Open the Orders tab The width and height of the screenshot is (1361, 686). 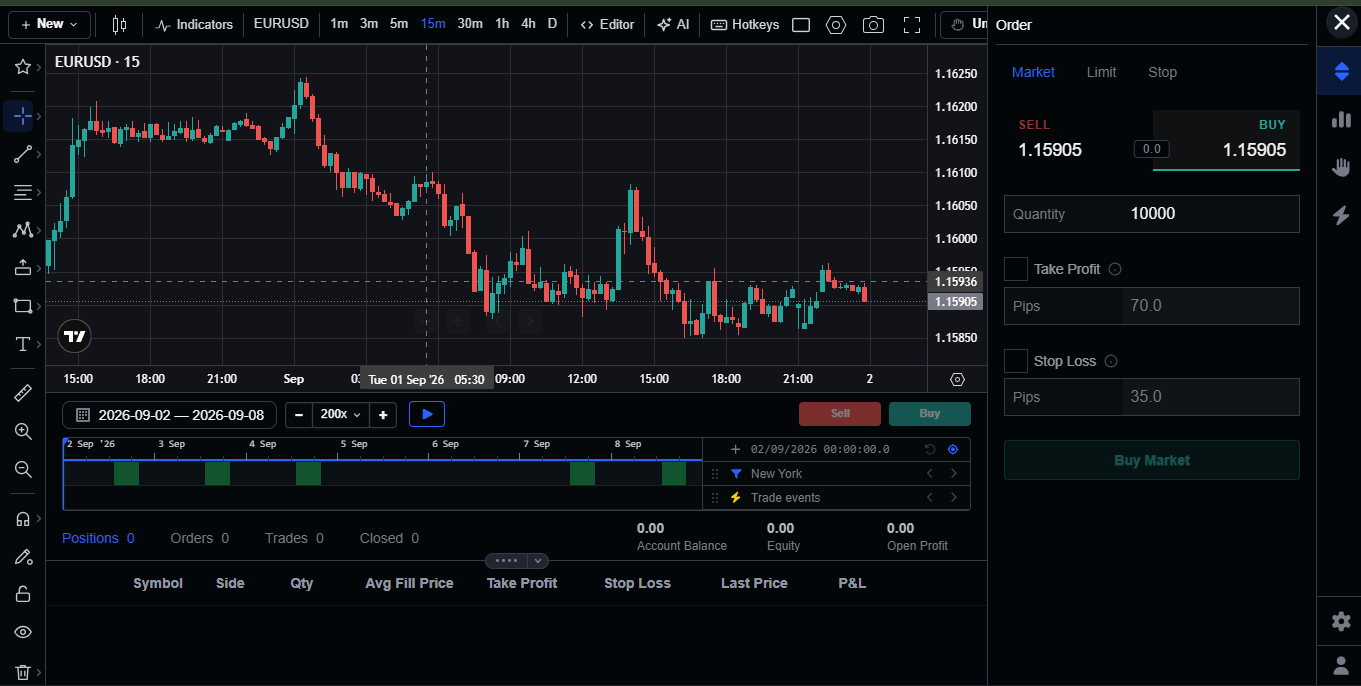199,538
